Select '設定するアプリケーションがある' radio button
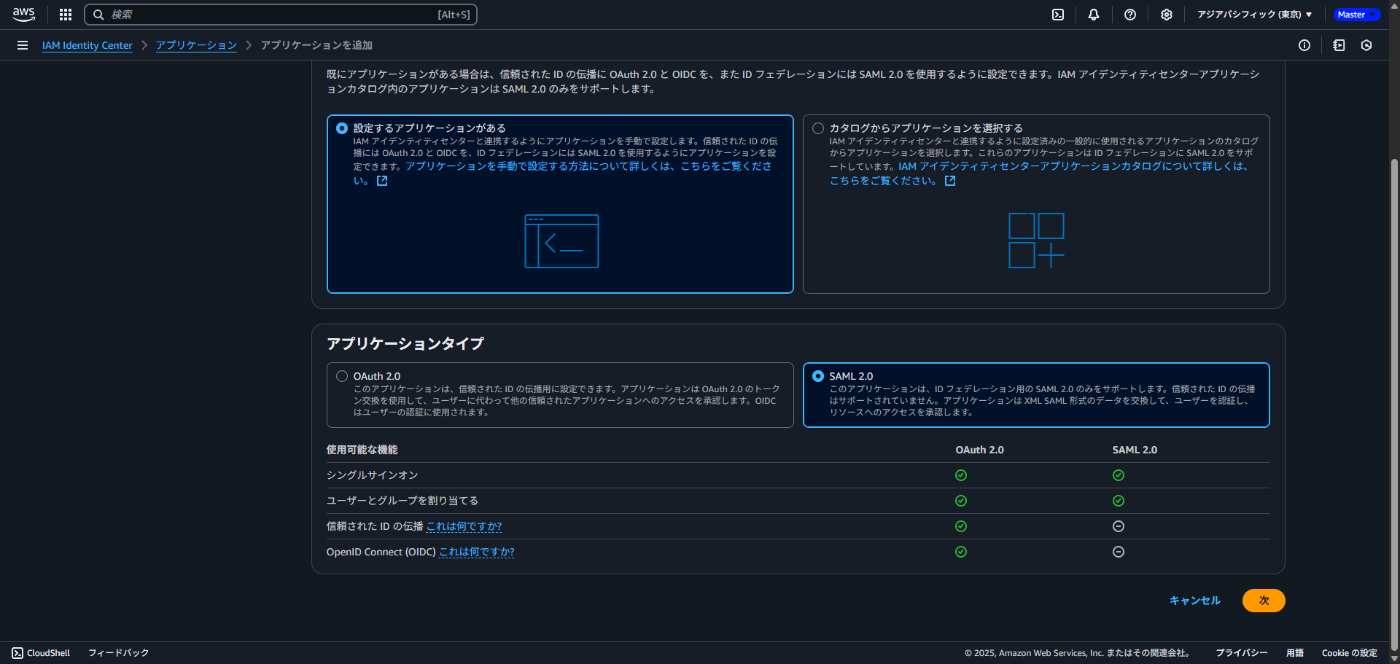1400x664 pixels. click(x=342, y=128)
